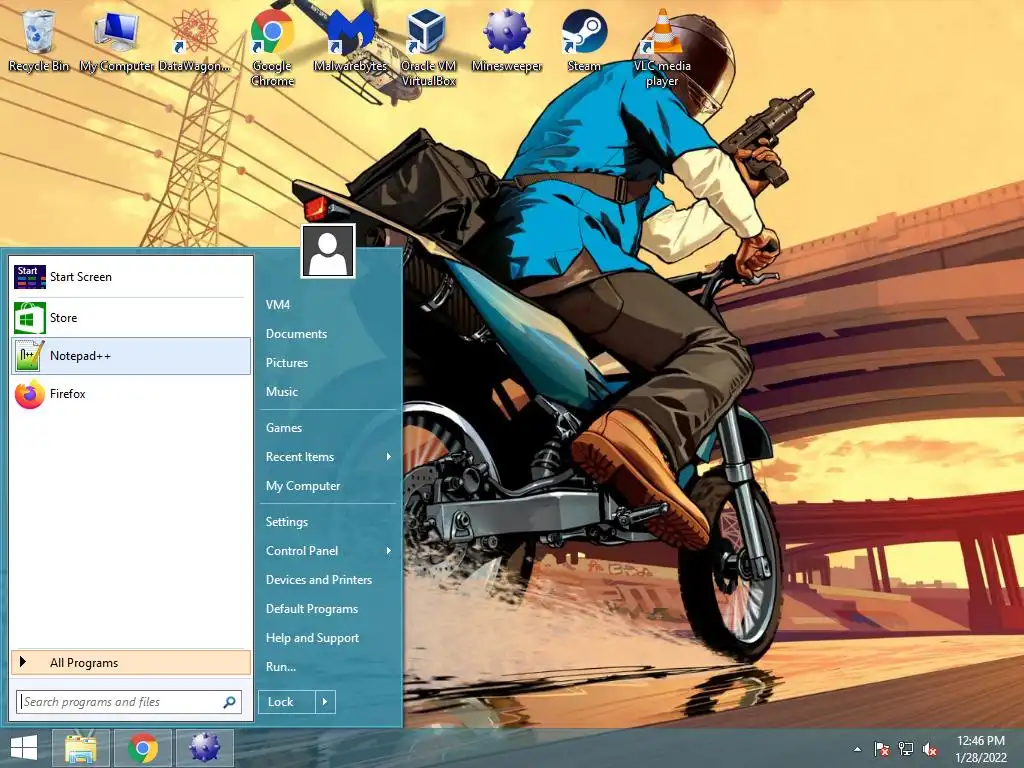Screen dimensions: 1024x768
Task: Open My Computer desktop icon
Action: click(x=116, y=38)
